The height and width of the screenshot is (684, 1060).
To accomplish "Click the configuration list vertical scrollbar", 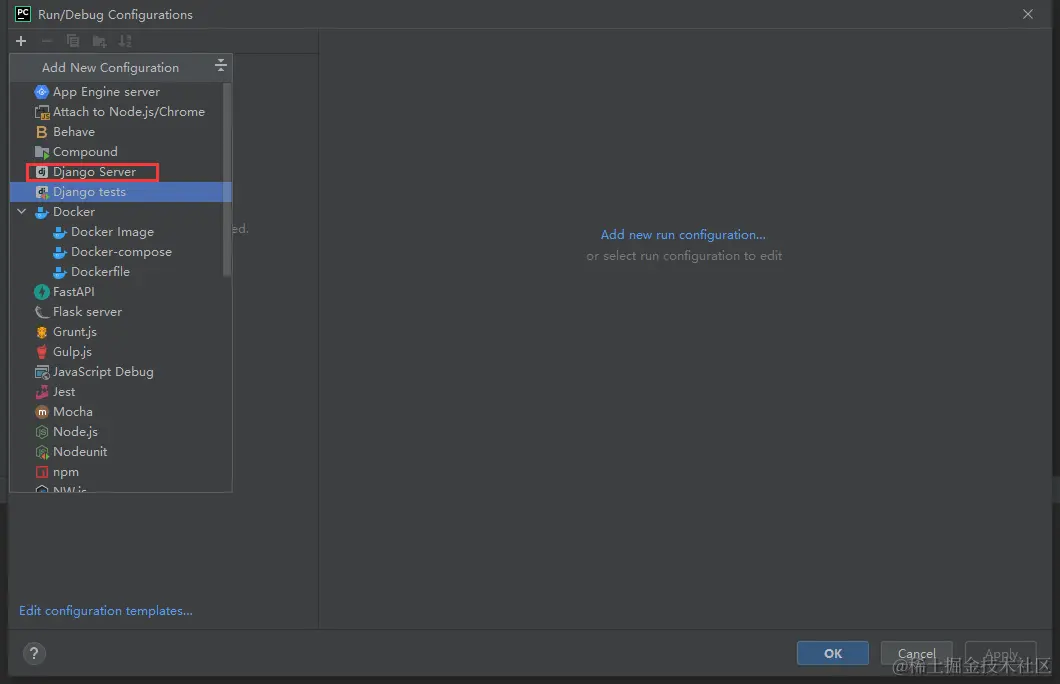I will click(227, 179).
